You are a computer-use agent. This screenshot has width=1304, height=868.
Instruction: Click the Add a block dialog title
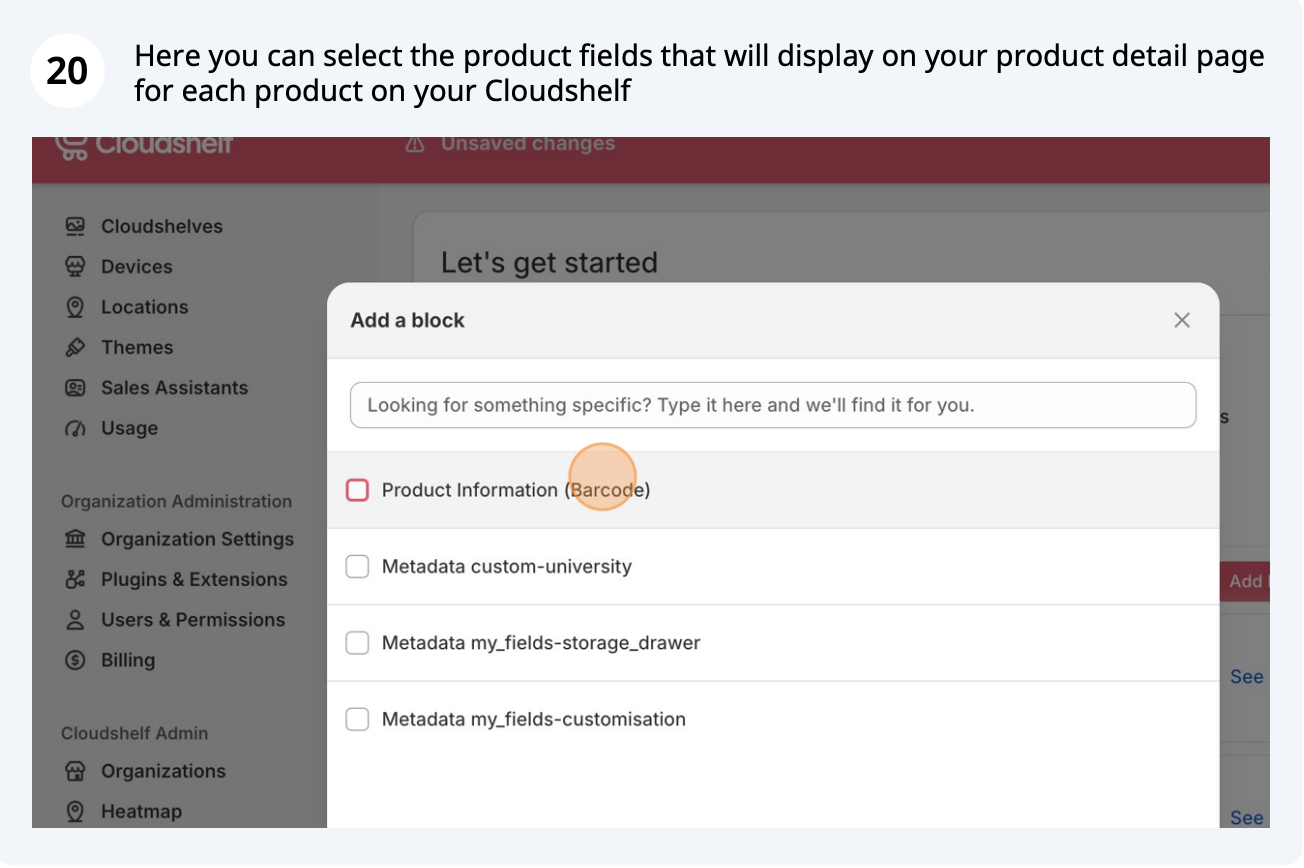click(407, 320)
